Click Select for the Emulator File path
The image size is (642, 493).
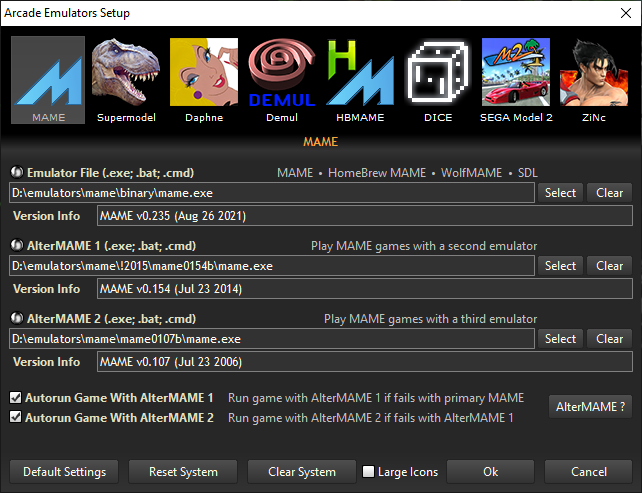[x=560, y=193]
